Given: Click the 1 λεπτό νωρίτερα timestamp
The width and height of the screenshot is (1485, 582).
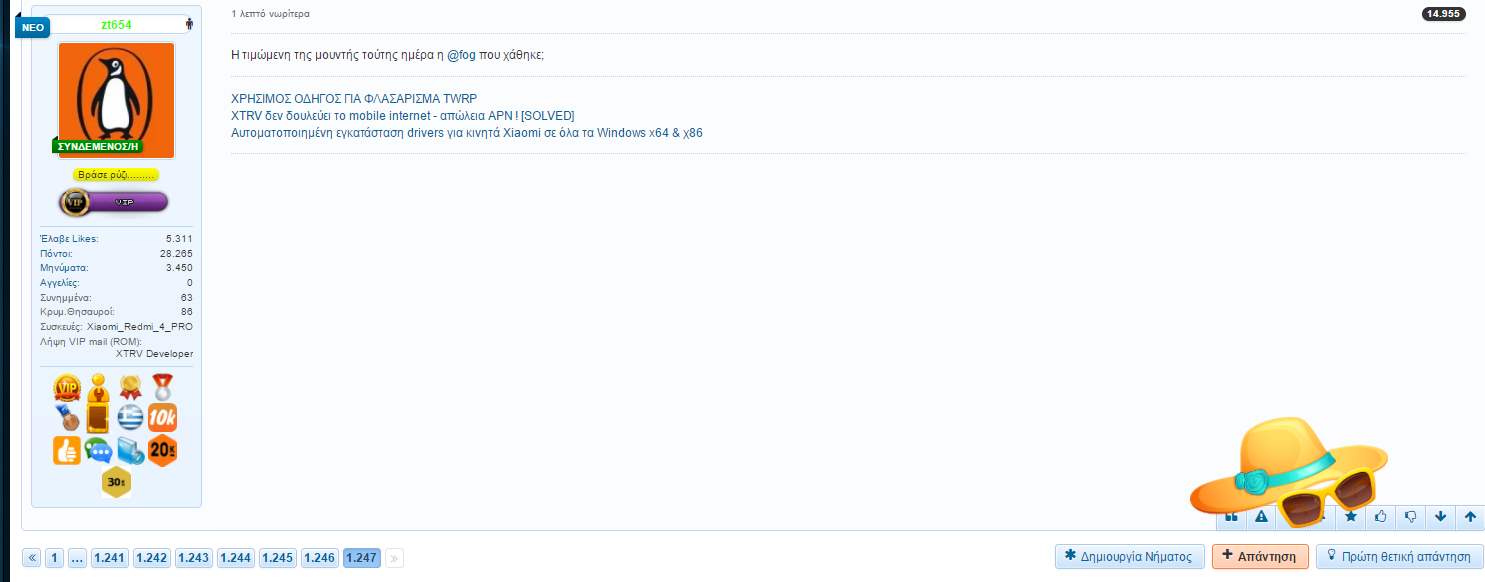Looking at the screenshot, I should [270, 14].
